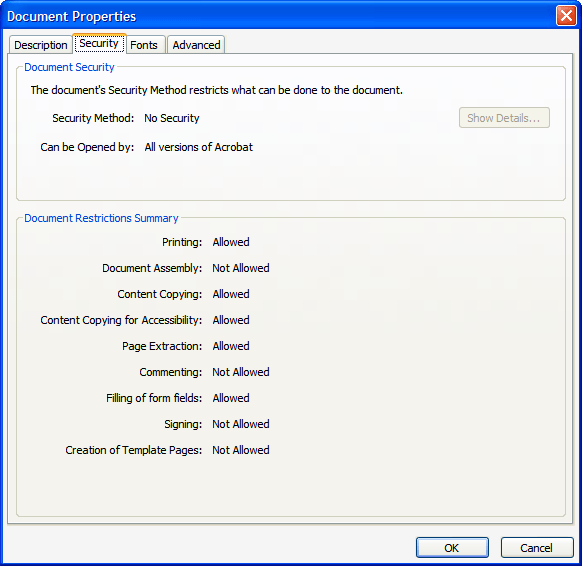
Task: Click the Cancel button
Action: click(537, 547)
